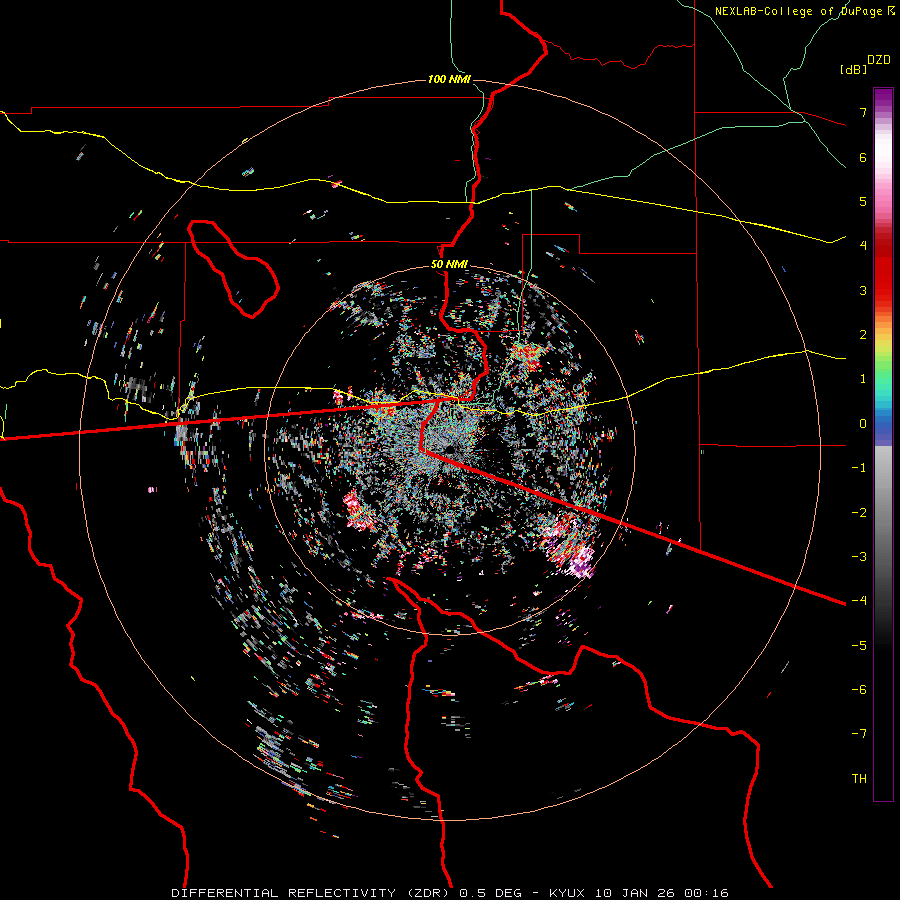Click the KYUX radar site identifier
Image resolution: width=900 pixels, height=900 pixels.
(567, 893)
